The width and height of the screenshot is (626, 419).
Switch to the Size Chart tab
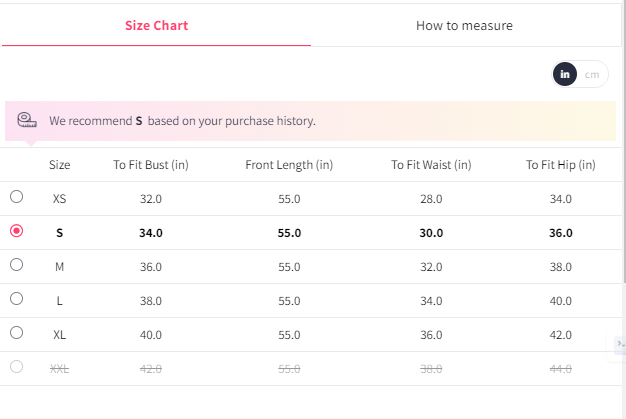coord(156,25)
